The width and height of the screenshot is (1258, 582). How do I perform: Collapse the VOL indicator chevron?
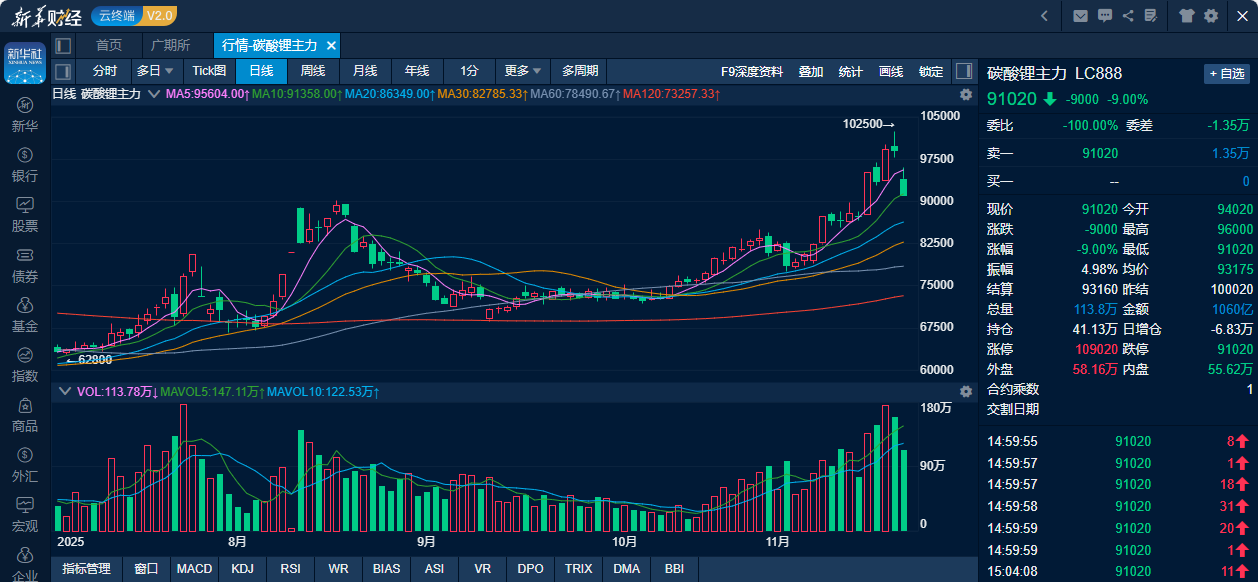pos(65,391)
